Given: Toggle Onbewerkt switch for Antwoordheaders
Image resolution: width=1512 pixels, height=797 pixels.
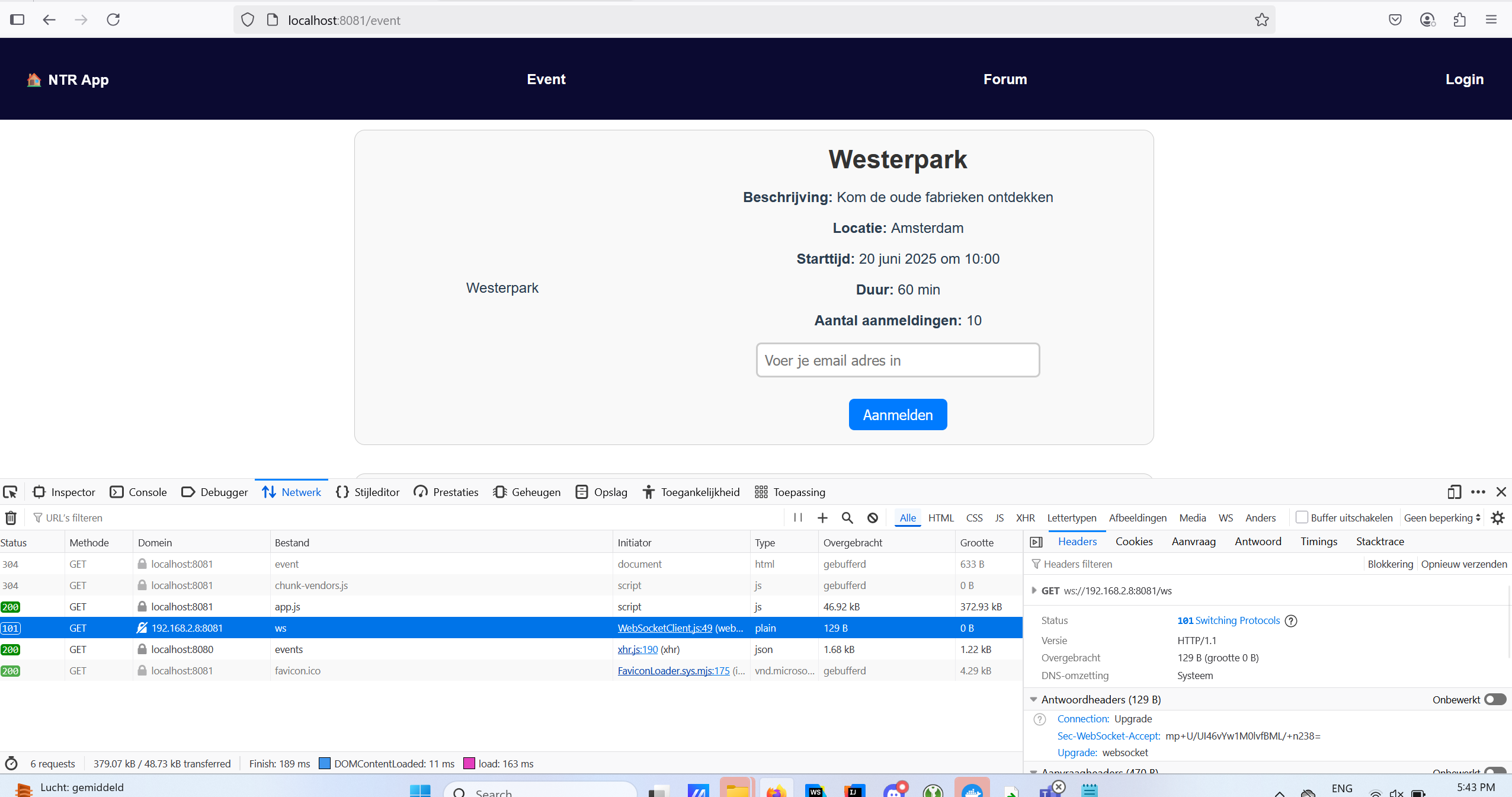Looking at the screenshot, I should click(x=1495, y=700).
